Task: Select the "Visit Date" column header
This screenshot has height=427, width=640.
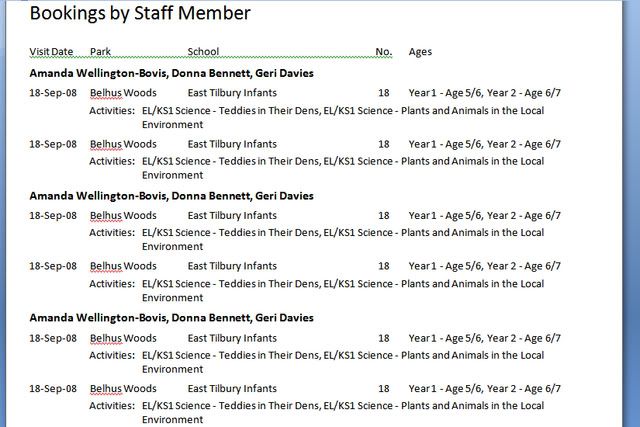Action: click(x=51, y=52)
